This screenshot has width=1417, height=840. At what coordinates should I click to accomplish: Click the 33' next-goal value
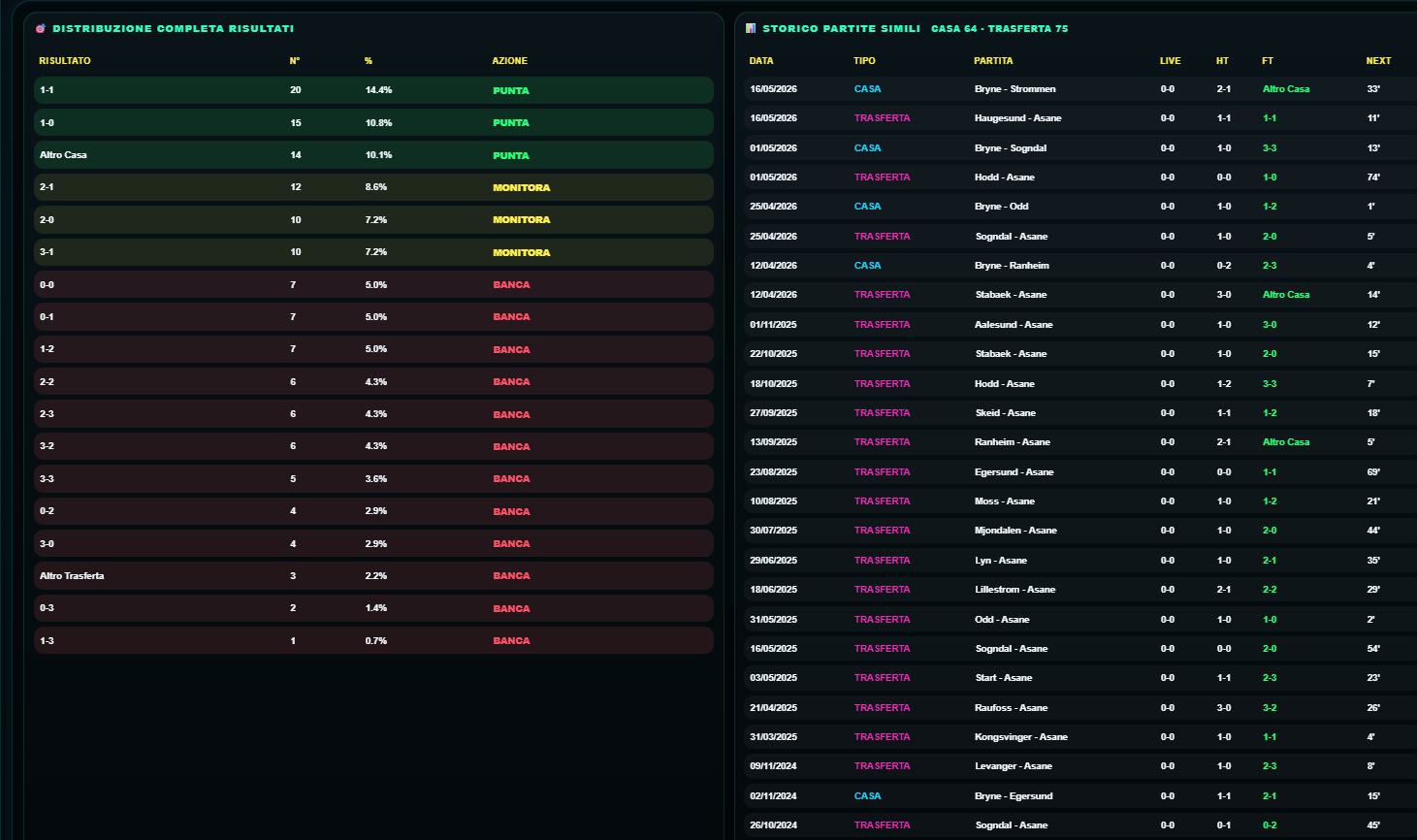(1373, 89)
